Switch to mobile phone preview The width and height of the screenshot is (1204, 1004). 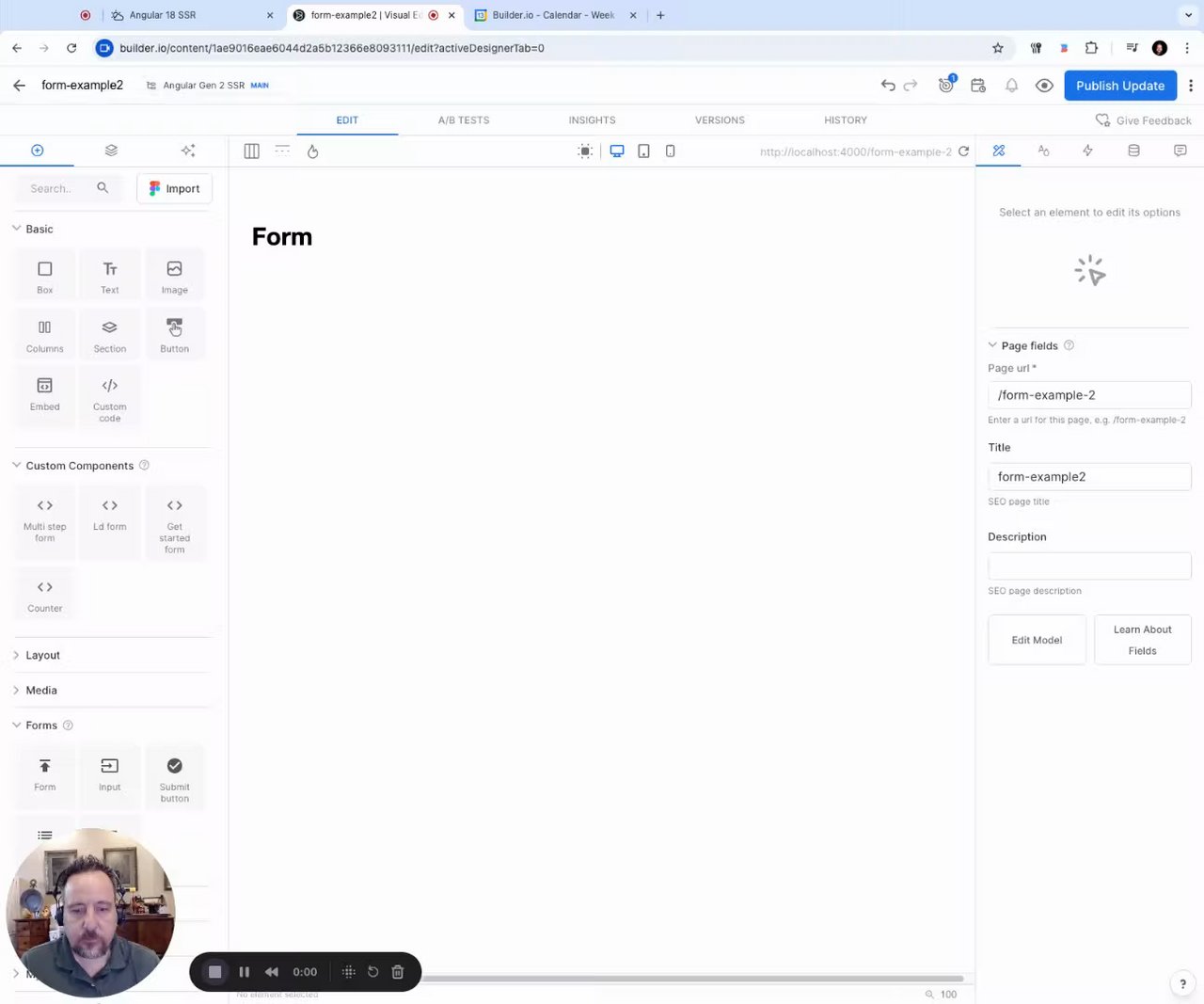[670, 151]
